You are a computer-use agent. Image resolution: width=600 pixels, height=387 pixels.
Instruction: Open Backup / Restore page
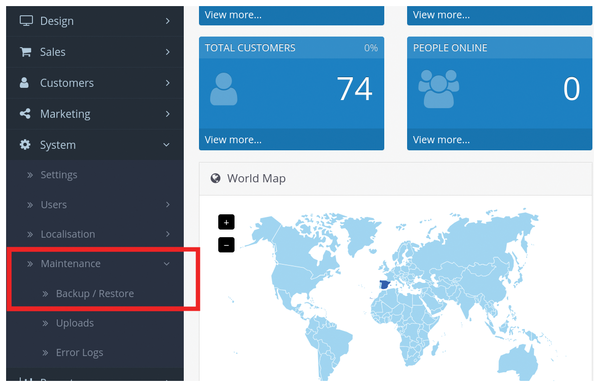95,294
